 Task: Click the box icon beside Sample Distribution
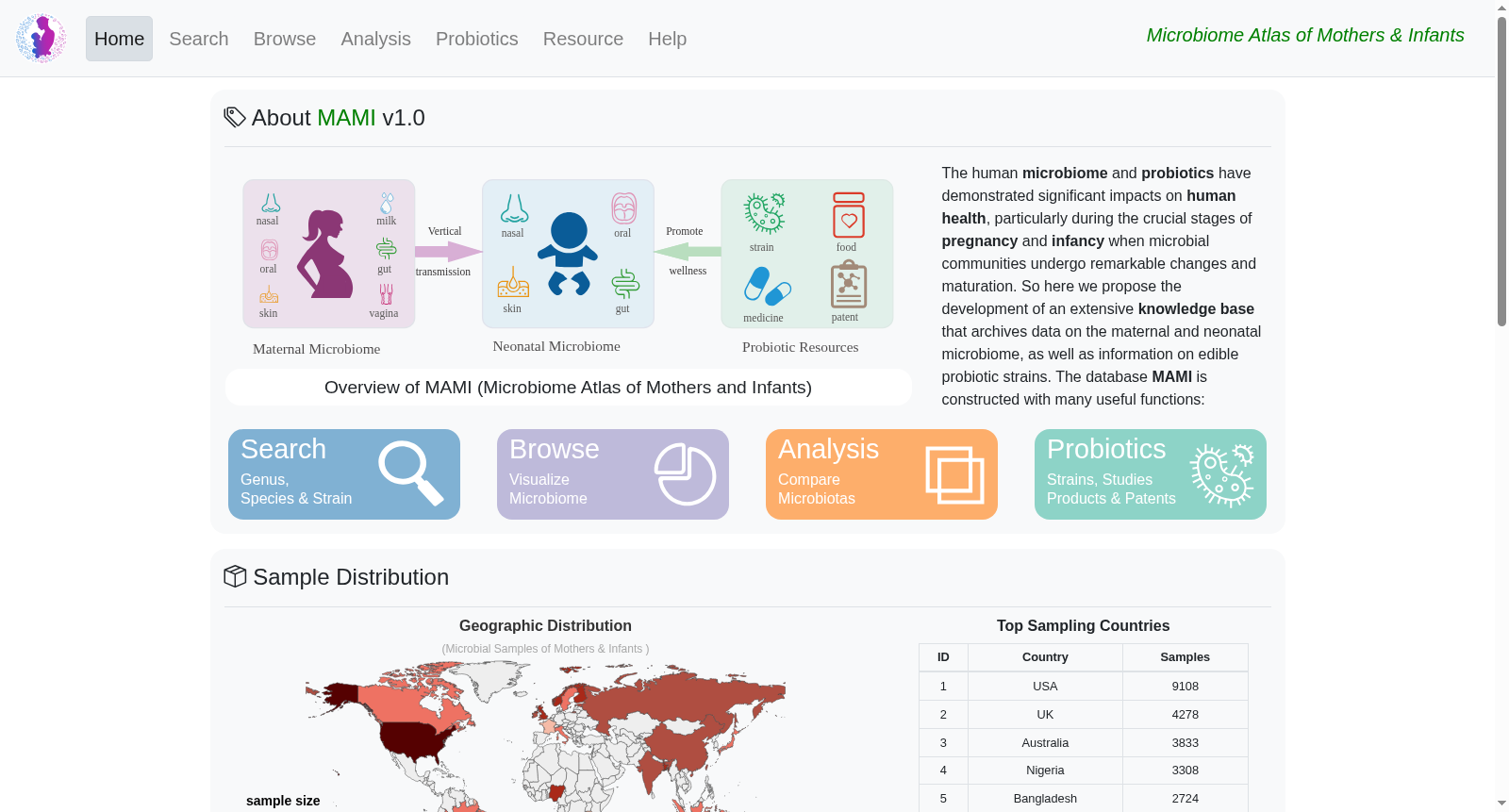click(235, 576)
